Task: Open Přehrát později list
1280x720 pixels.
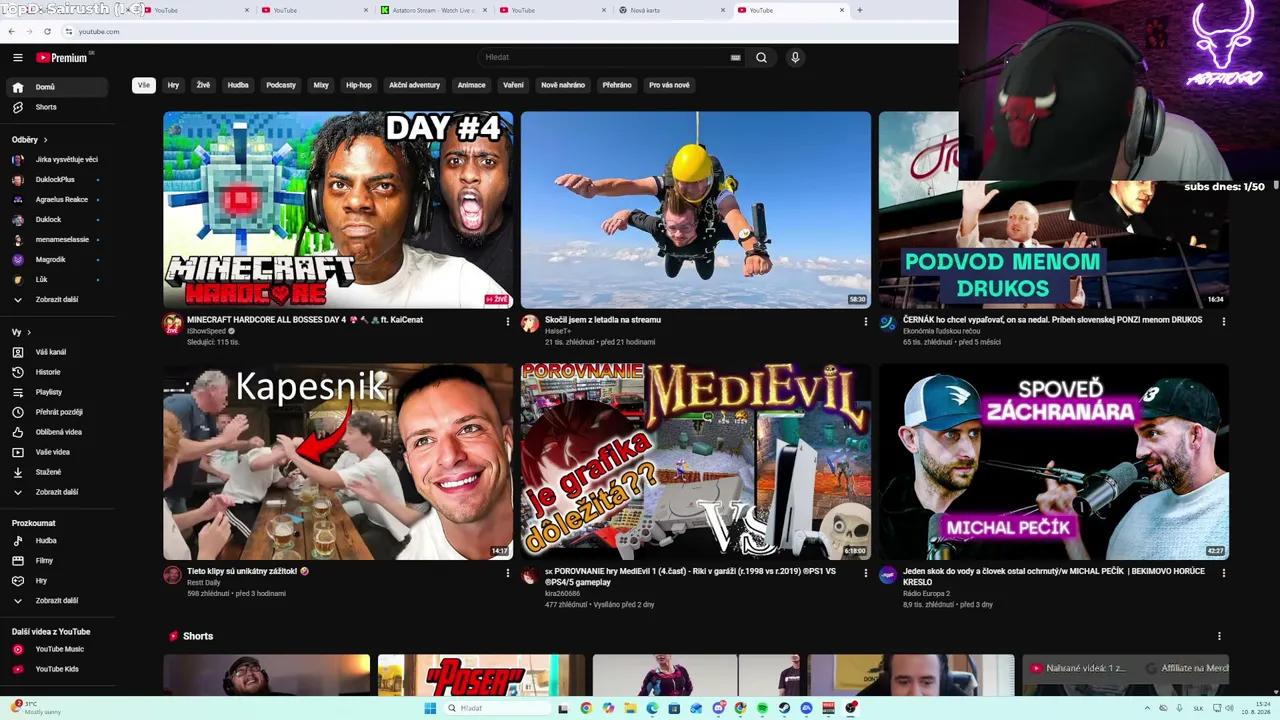Action: (x=56, y=412)
